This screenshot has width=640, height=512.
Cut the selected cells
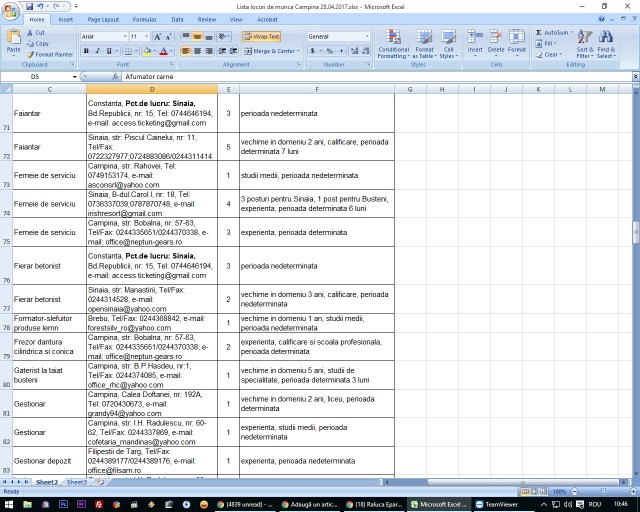coord(36,33)
